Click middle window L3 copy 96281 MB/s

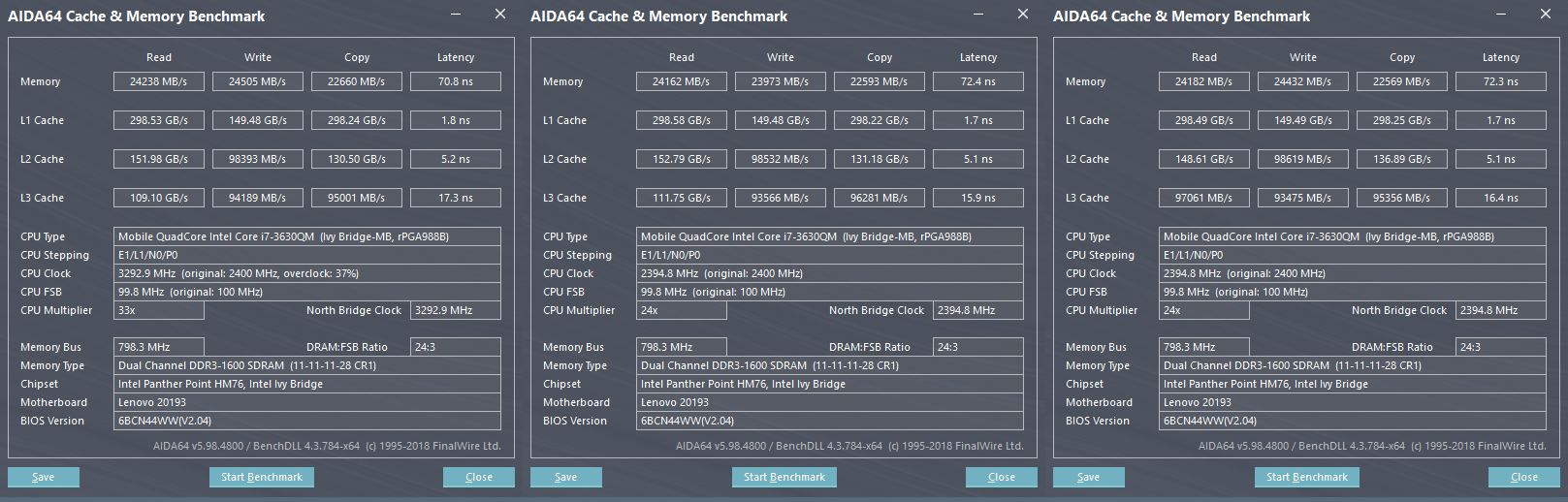point(880,198)
